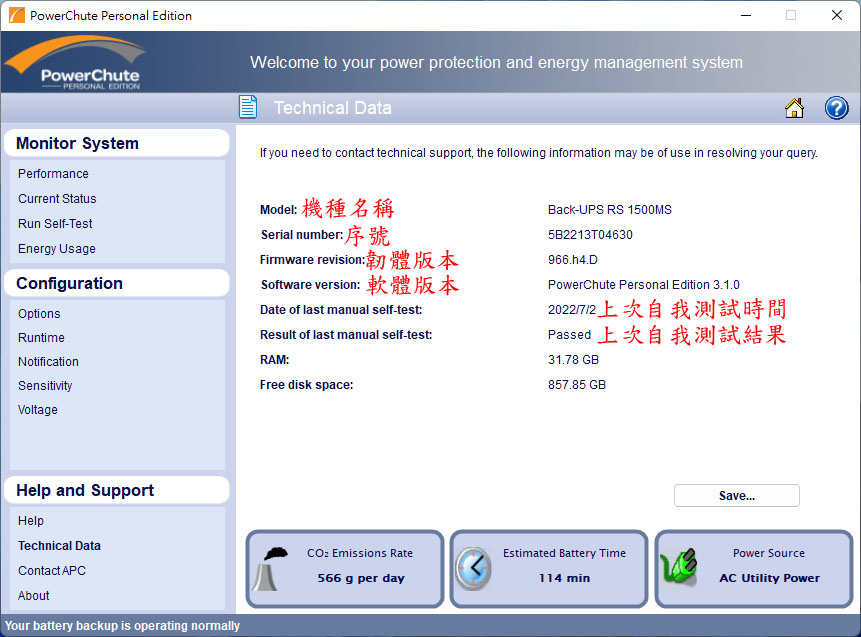Select Run Self-Test

(55, 223)
